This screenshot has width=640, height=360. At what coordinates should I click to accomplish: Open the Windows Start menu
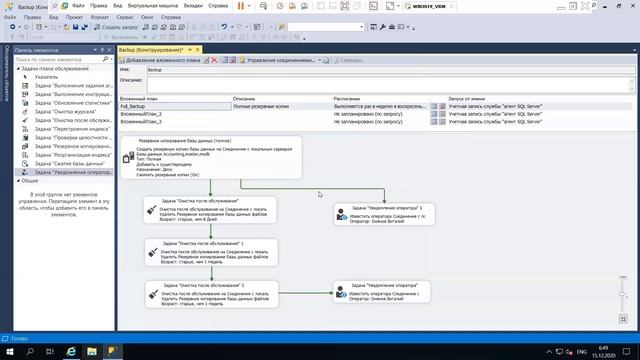coord(10,351)
